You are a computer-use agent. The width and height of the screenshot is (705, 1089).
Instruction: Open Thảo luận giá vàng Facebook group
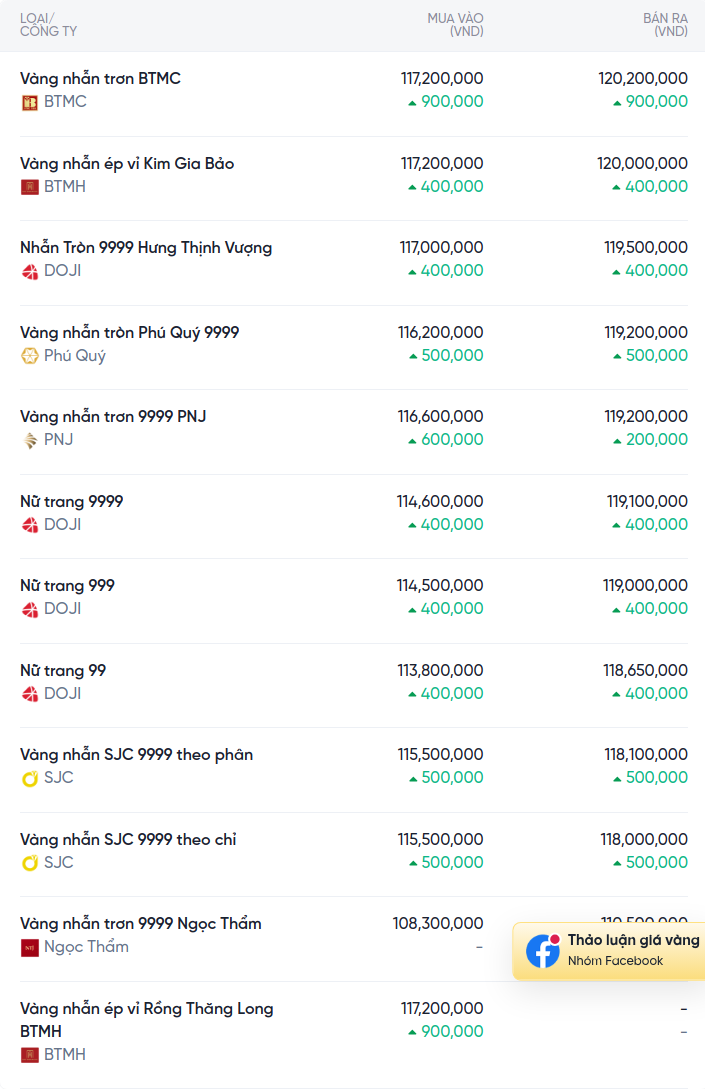click(x=633, y=941)
